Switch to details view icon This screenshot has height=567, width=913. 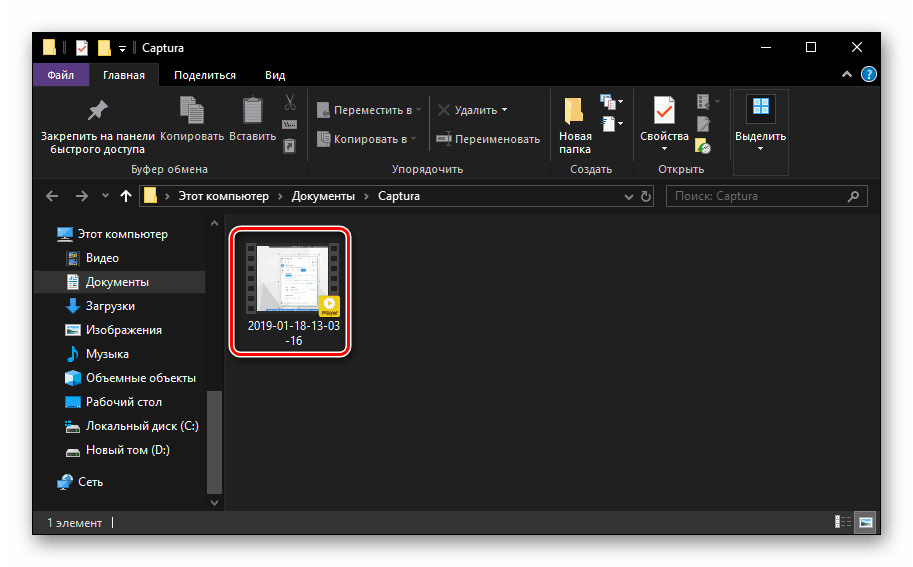click(x=843, y=522)
